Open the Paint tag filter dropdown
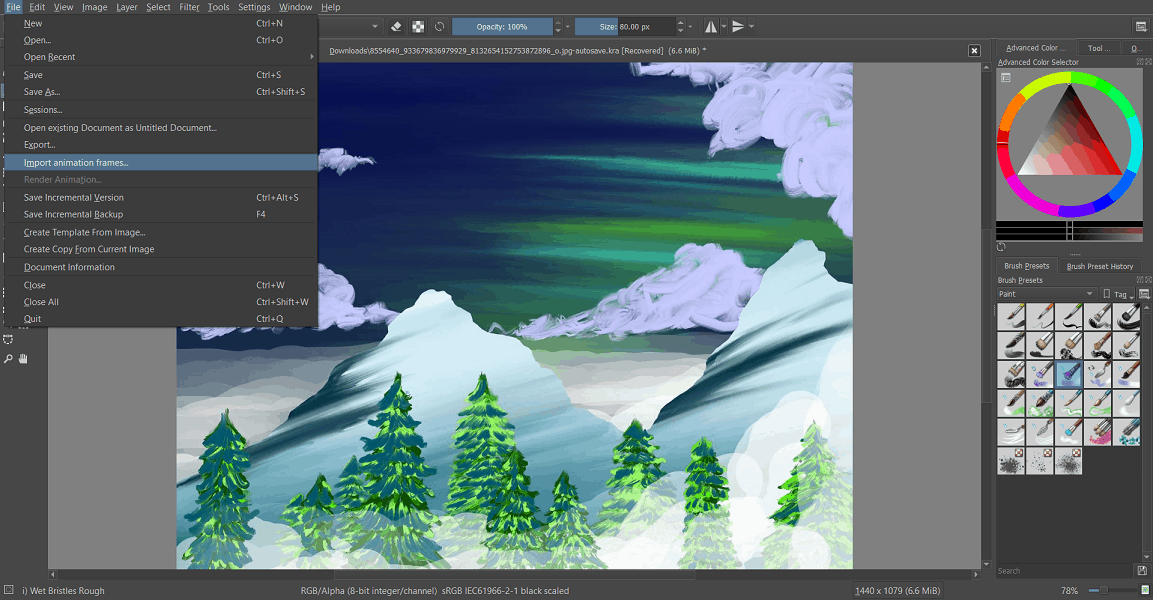Image resolution: width=1153 pixels, height=600 pixels. 1046,294
